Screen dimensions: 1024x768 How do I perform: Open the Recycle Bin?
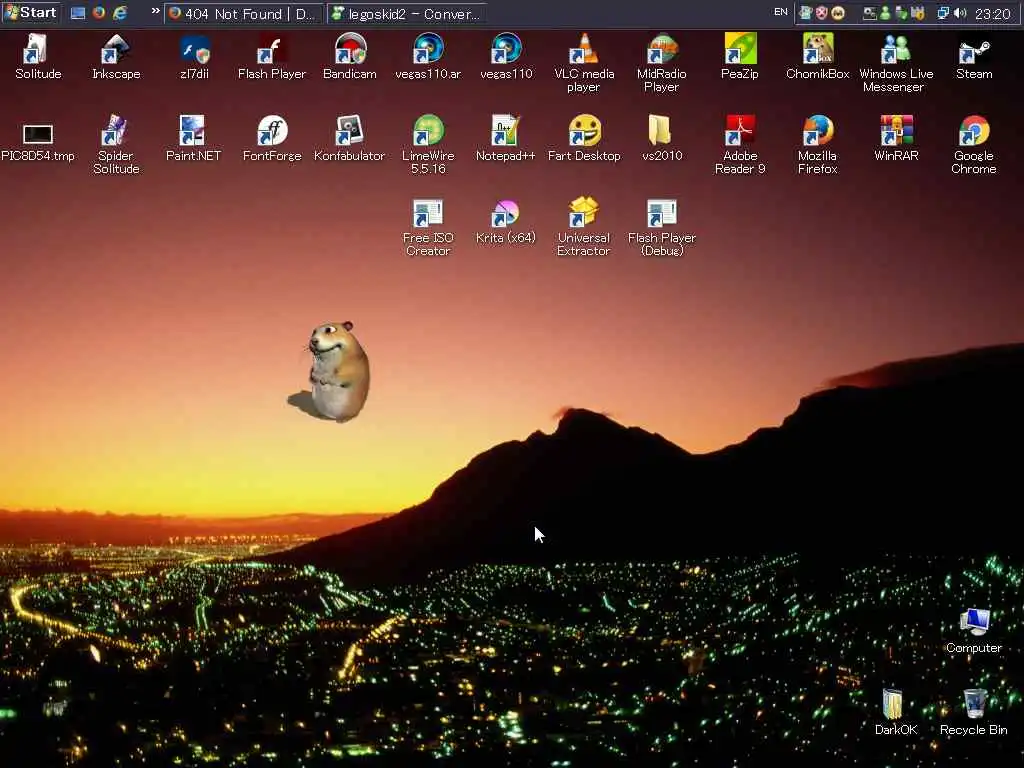click(974, 712)
